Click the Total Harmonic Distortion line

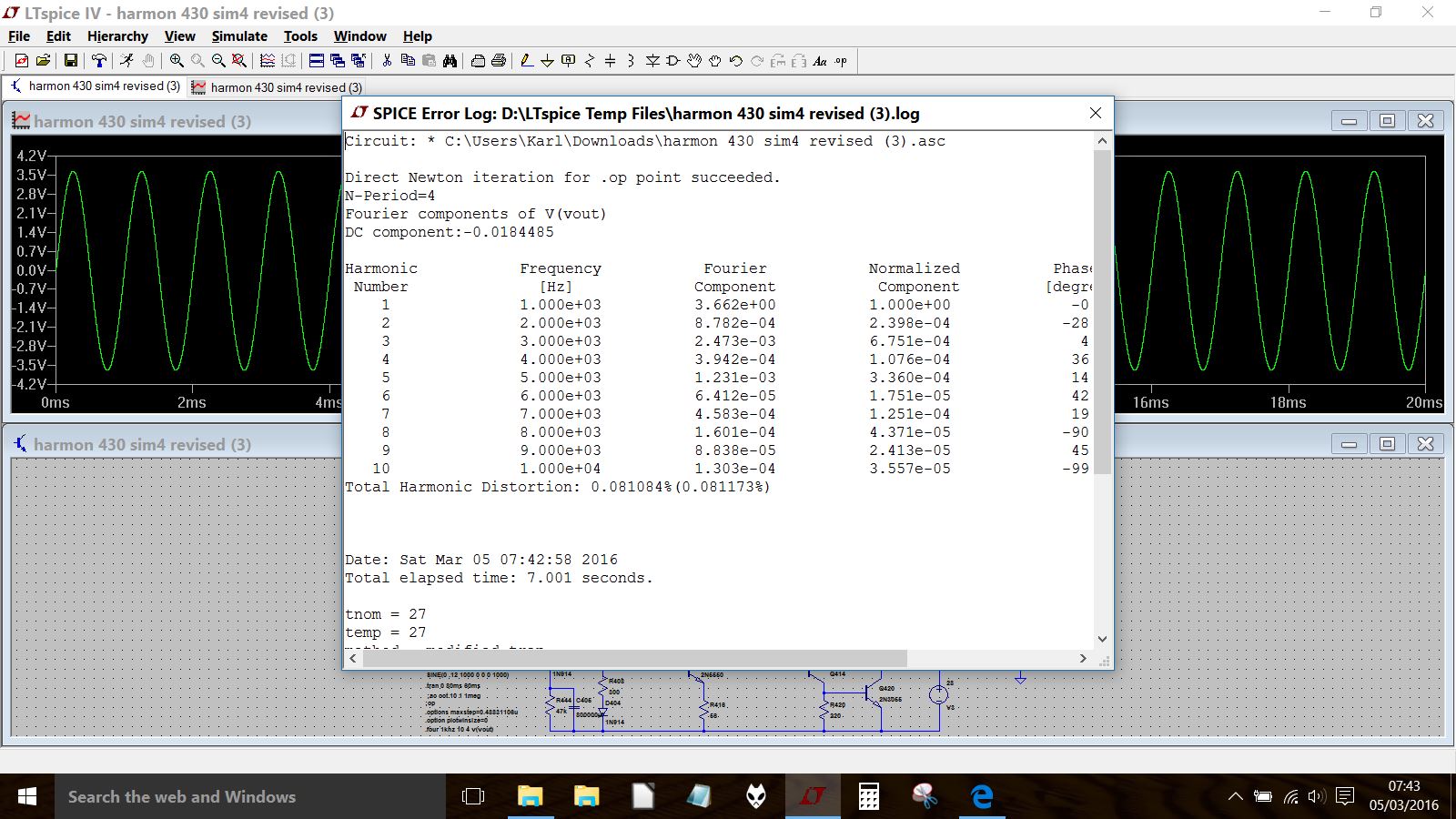[557, 487]
